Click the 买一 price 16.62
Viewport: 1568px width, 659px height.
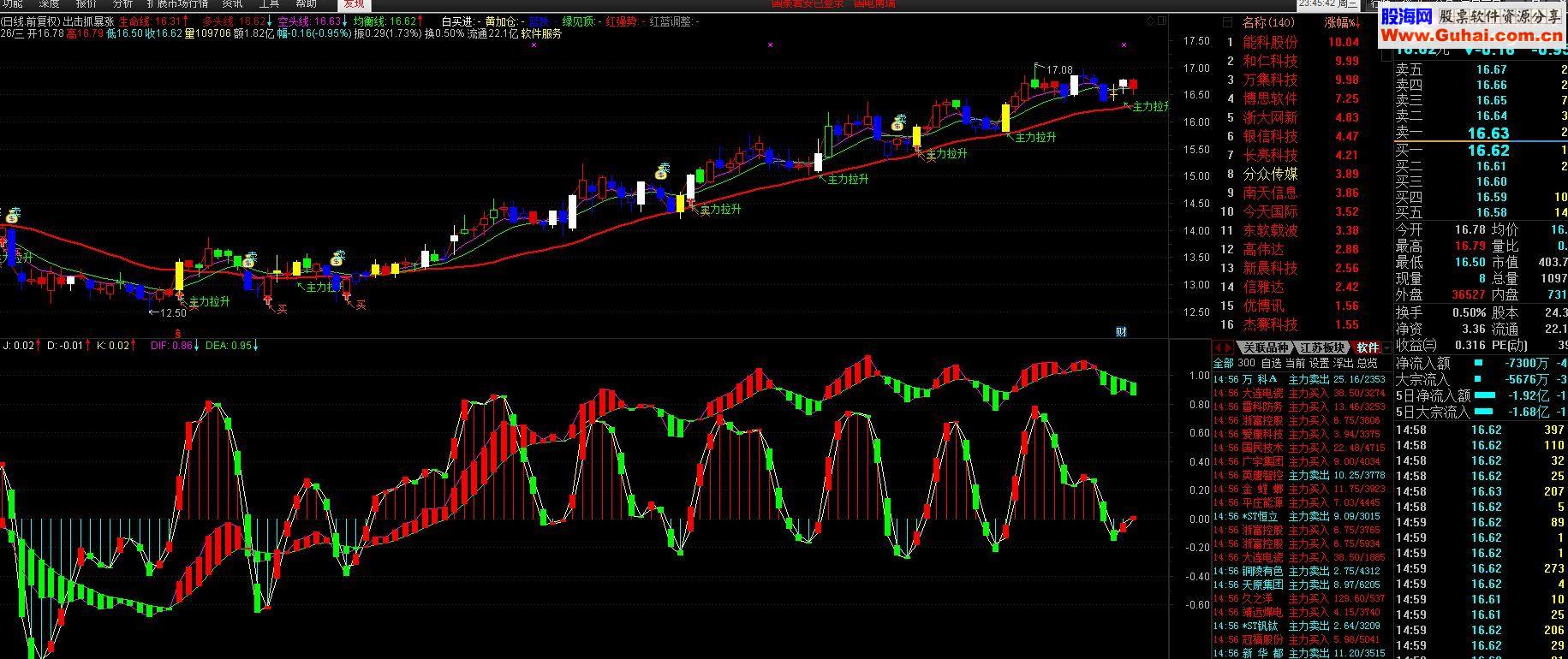tap(1488, 151)
